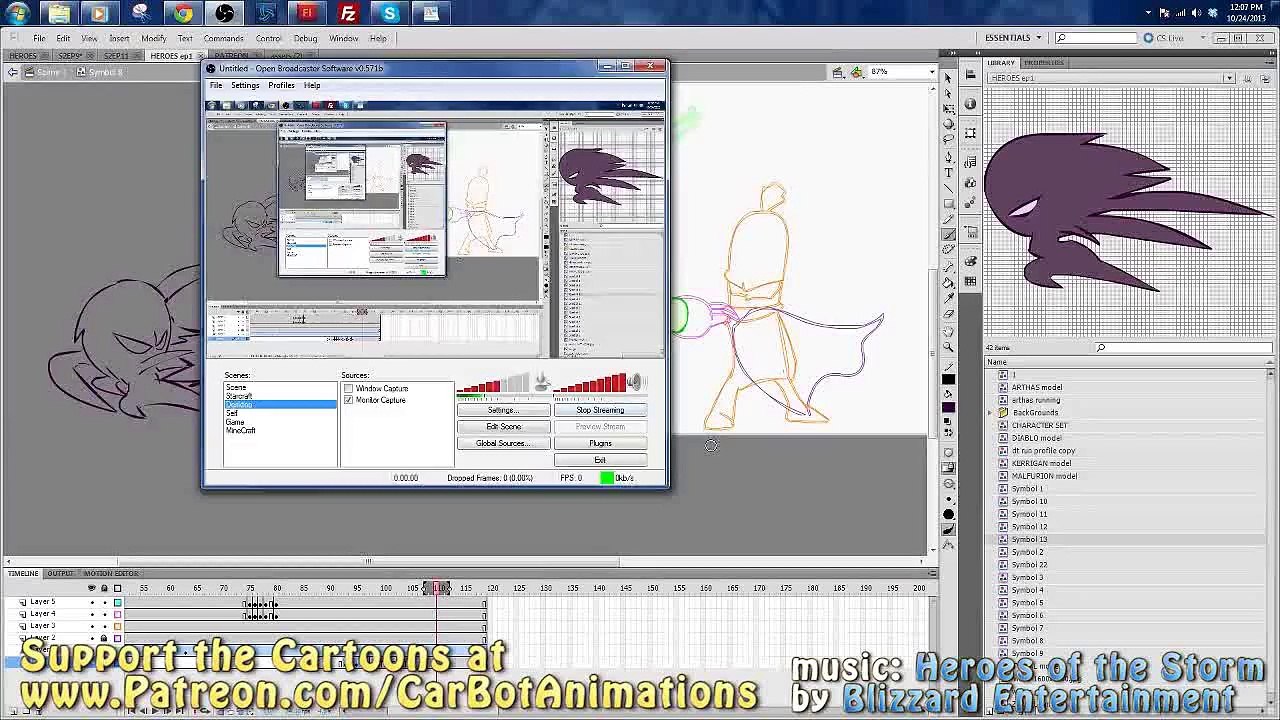The height and width of the screenshot is (720, 1280).
Task: Open the Transform panel icon
Action: coord(970,132)
